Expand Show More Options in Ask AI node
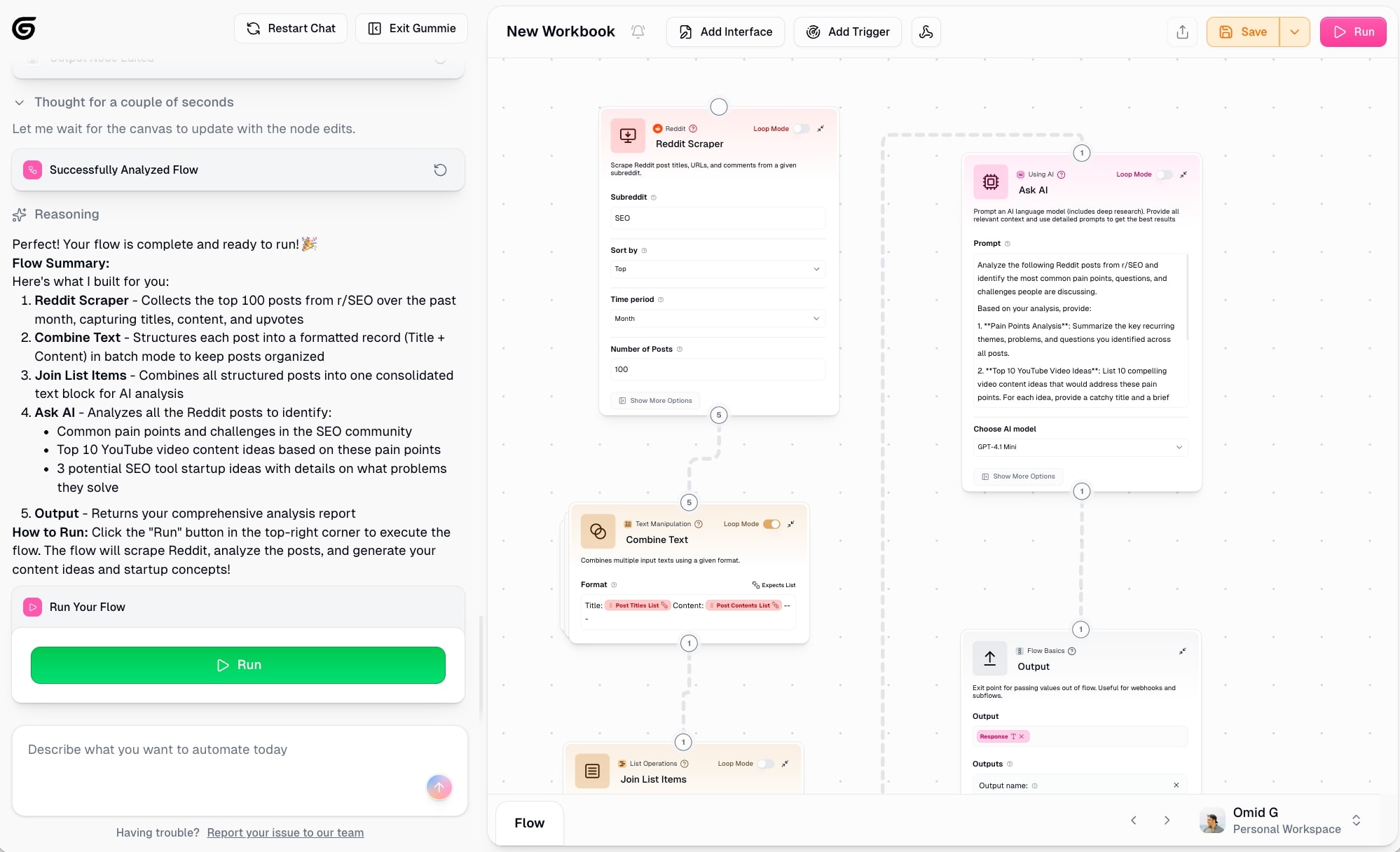This screenshot has height=852, width=1400. tap(1018, 476)
